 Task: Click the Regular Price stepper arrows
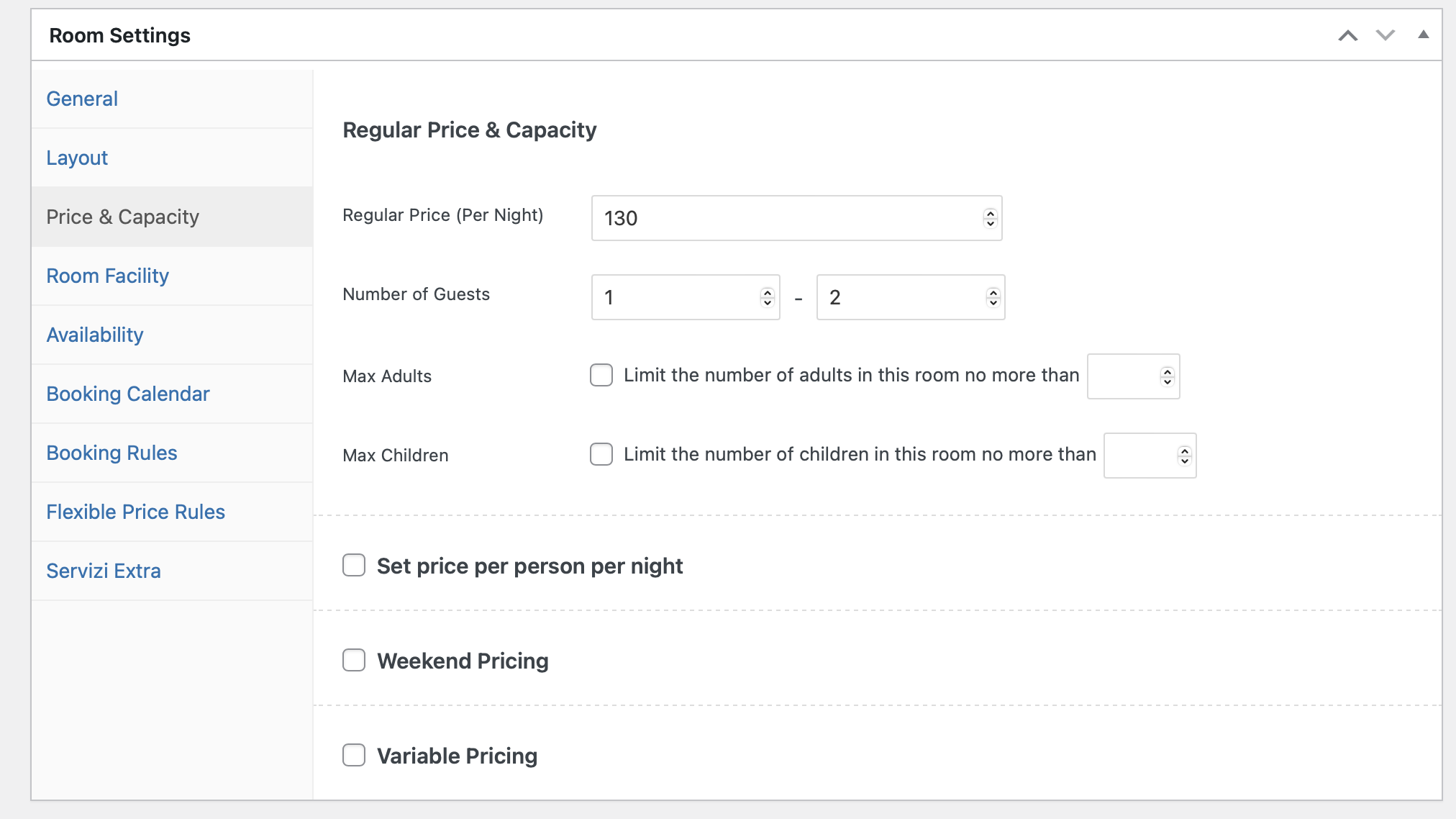(991, 218)
